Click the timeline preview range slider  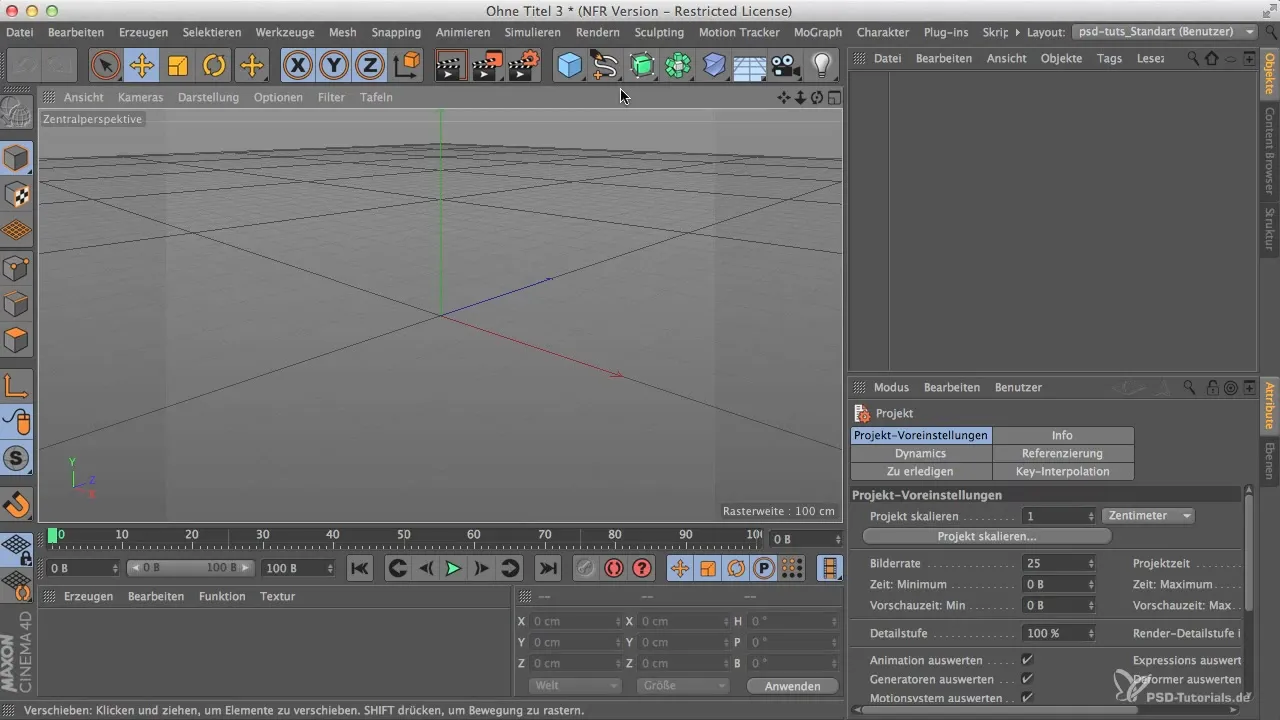tap(189, 568)
